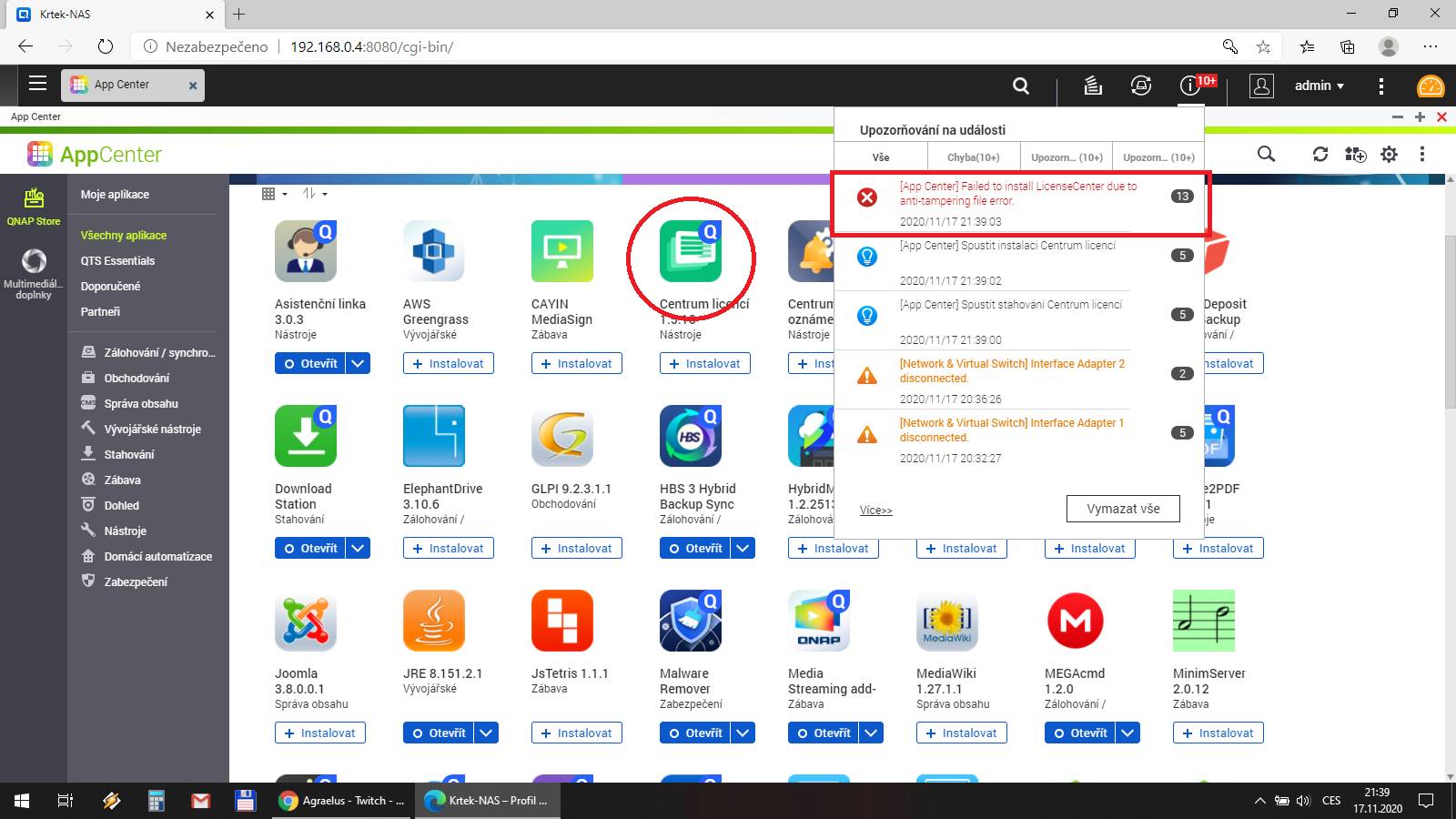1456x819 pixels.
Task: Select the Chyba(10+) notifications tab
Action: (x=973, y=157)
